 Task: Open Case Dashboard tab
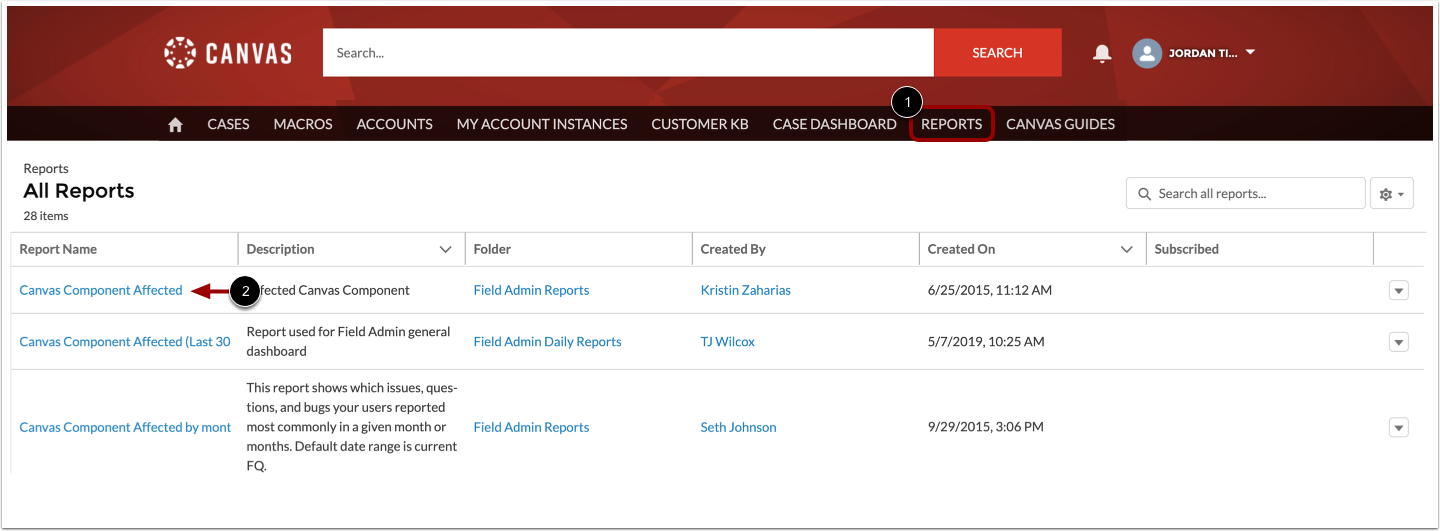click(x=834, y=124)
